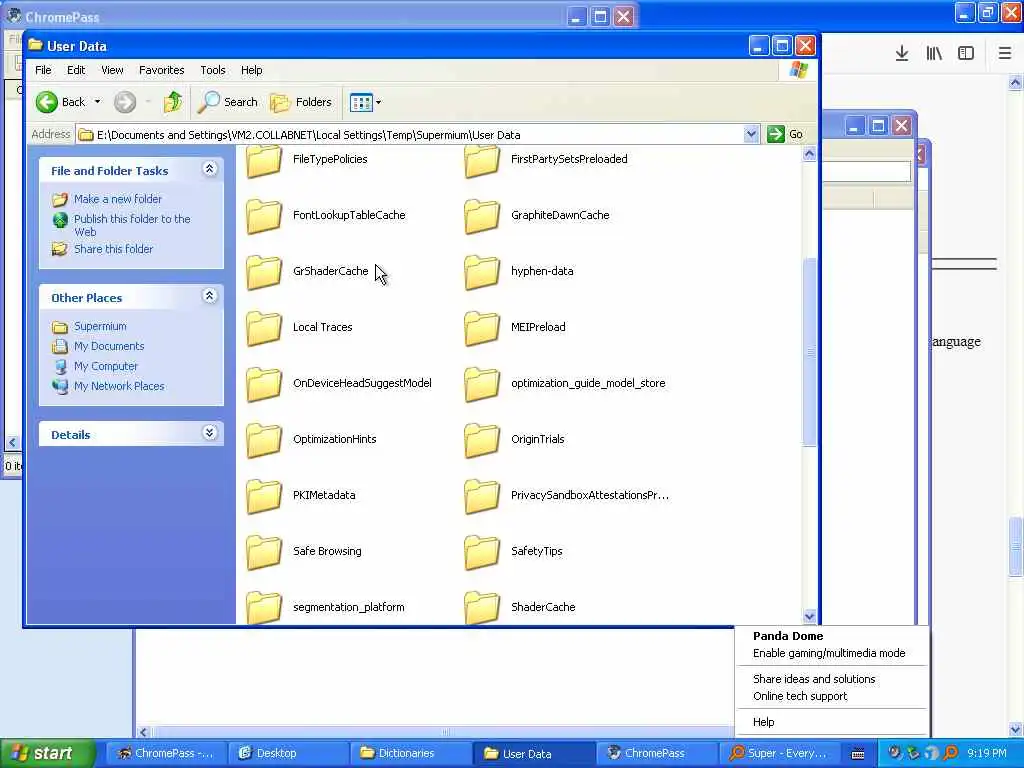
Task: Collapse the File and Folder Tasks panel
Action: point(209,169)
